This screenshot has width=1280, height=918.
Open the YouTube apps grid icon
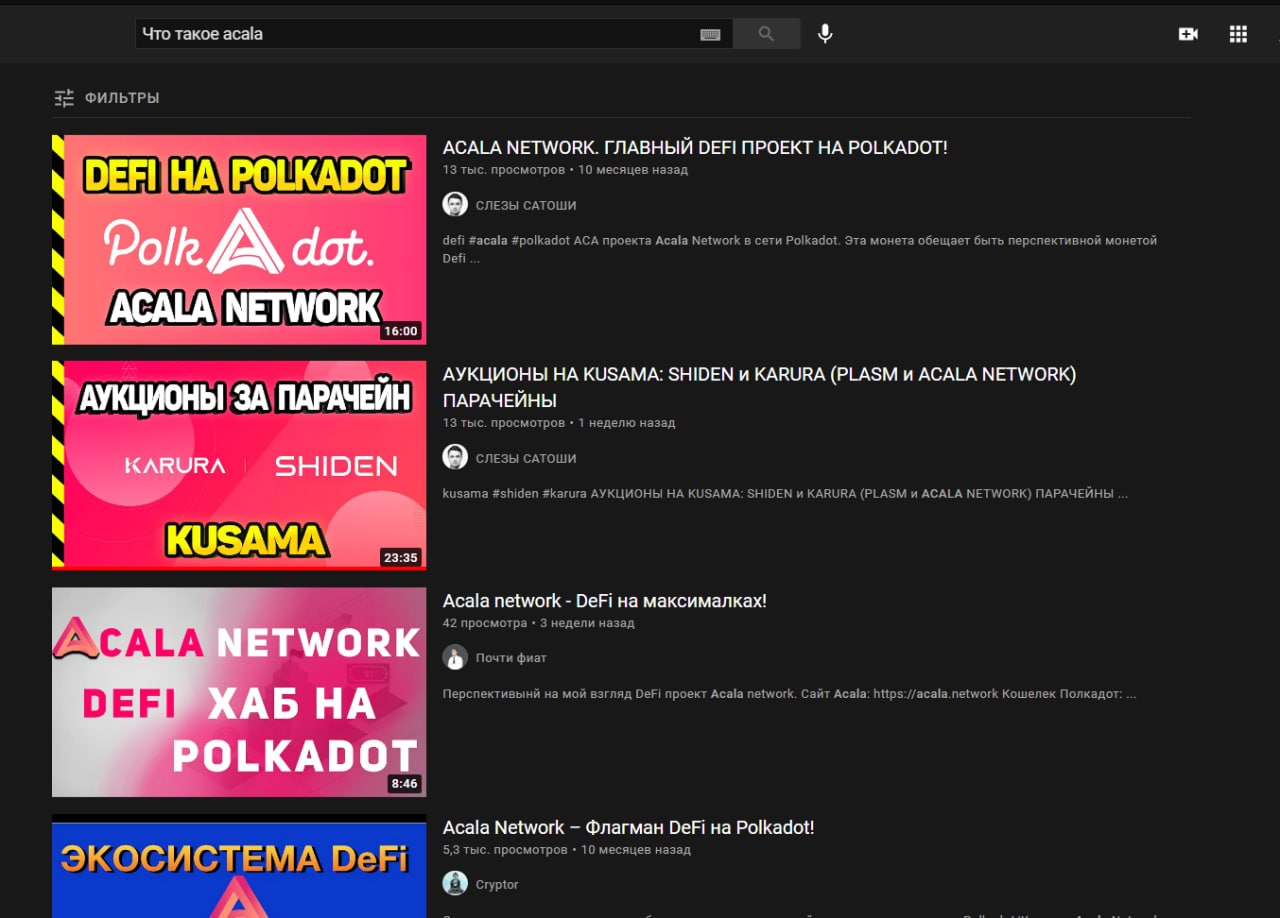(x=1238, y=34)
